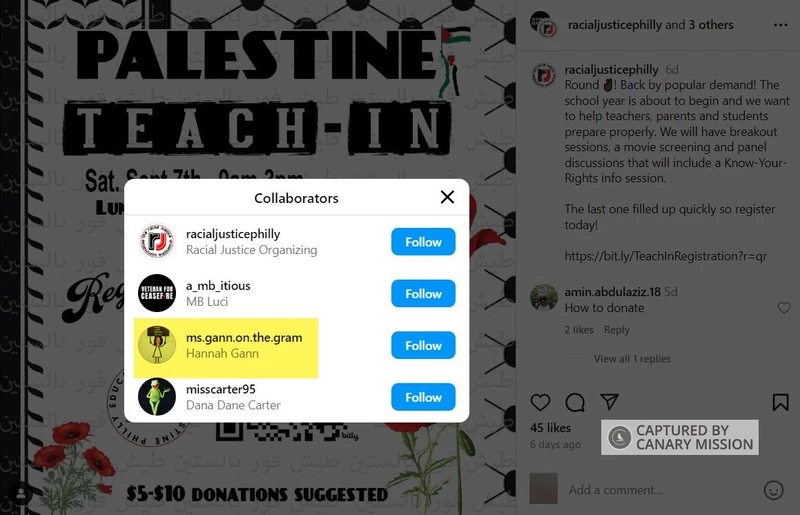Reply to amin.abdulaziz.18's comment
Image resolution: width=800 pixels, height=515 pixels.
(616, 330)
